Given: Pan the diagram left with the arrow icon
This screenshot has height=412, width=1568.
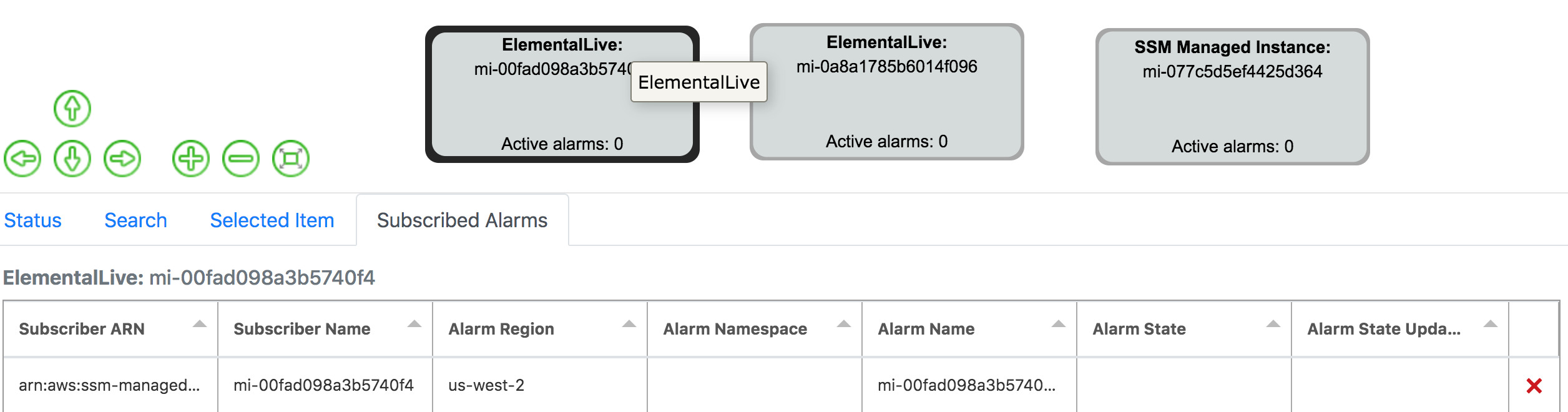Looking at the screenshot, I should pyautogui.click(x=22, y=159).
